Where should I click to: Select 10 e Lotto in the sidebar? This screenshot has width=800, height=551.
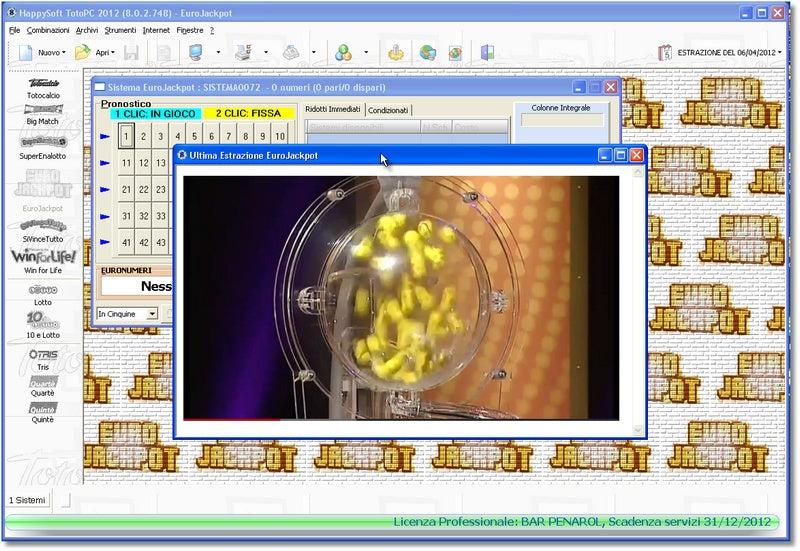tap(43, 325)
